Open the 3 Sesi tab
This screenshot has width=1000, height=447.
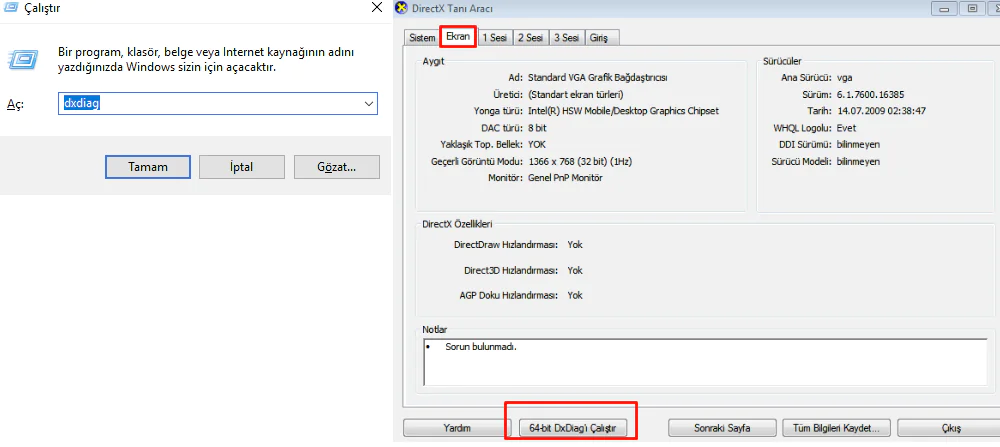pos(566,38)
